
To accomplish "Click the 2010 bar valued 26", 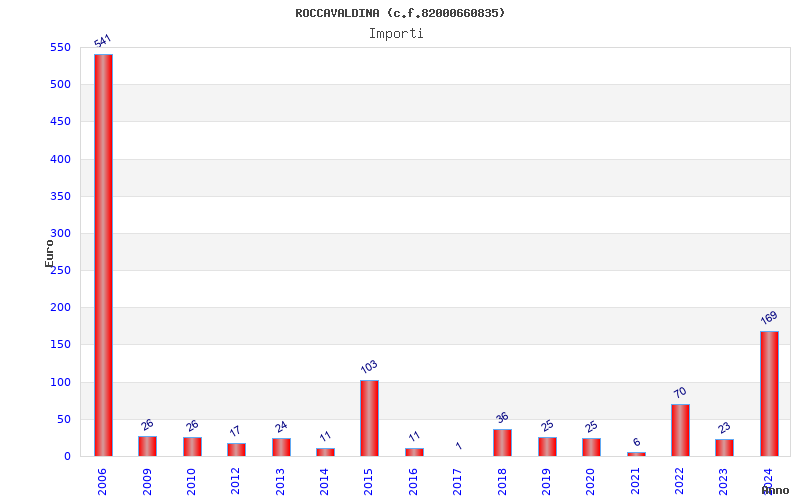I will pyautogui.click(x=192, y=447).
